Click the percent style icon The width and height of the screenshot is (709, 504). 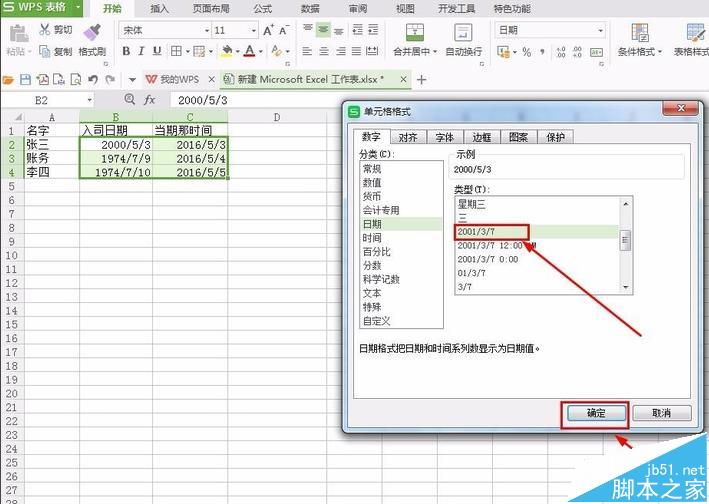[x=526, y=52]
